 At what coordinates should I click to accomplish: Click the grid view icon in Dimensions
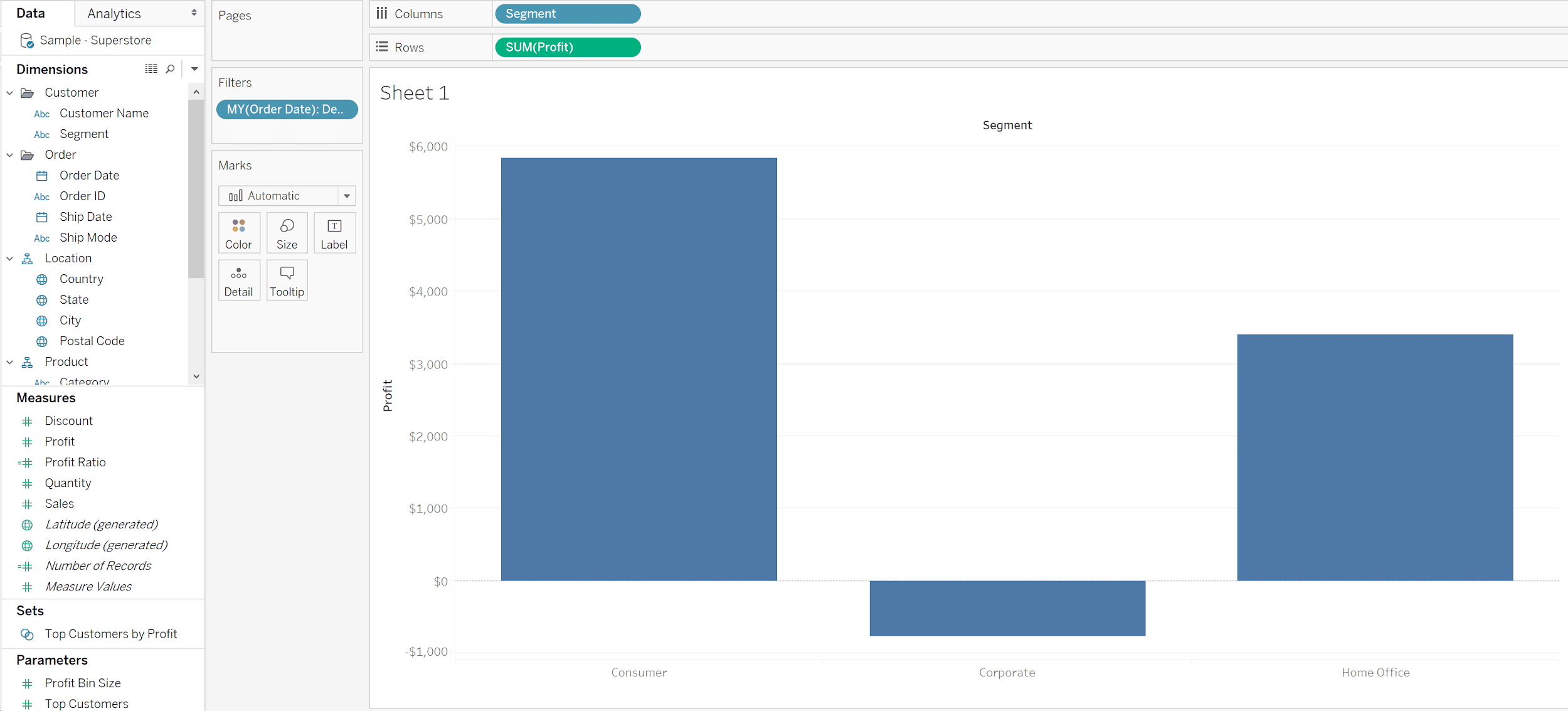(x=151, y=69)
